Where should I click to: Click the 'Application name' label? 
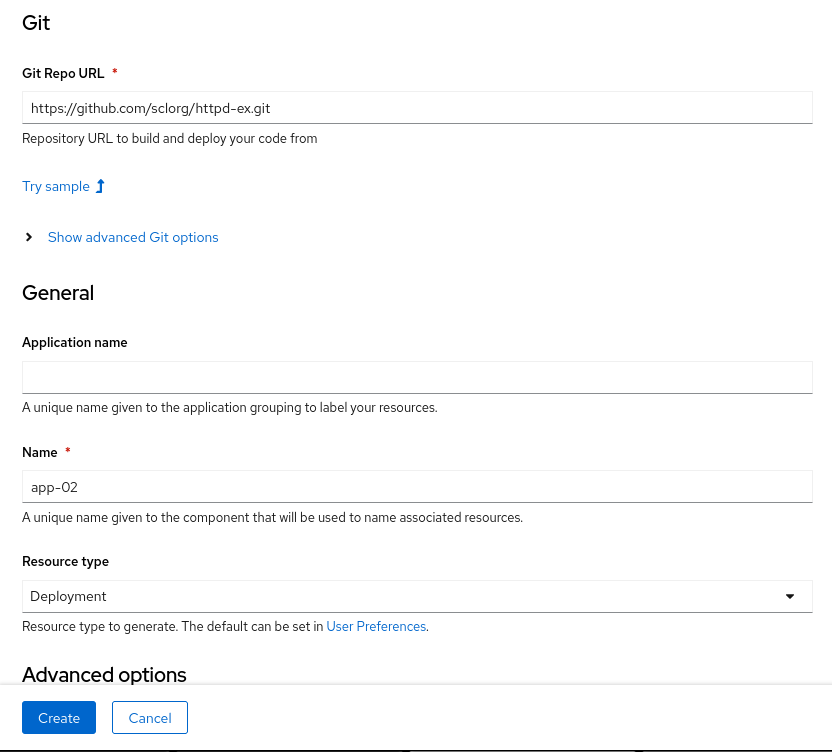coord(75,342)
